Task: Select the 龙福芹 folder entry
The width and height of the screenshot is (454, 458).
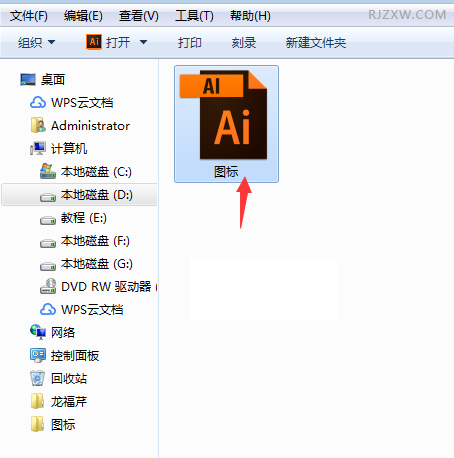Action: (x=69, y=402)
